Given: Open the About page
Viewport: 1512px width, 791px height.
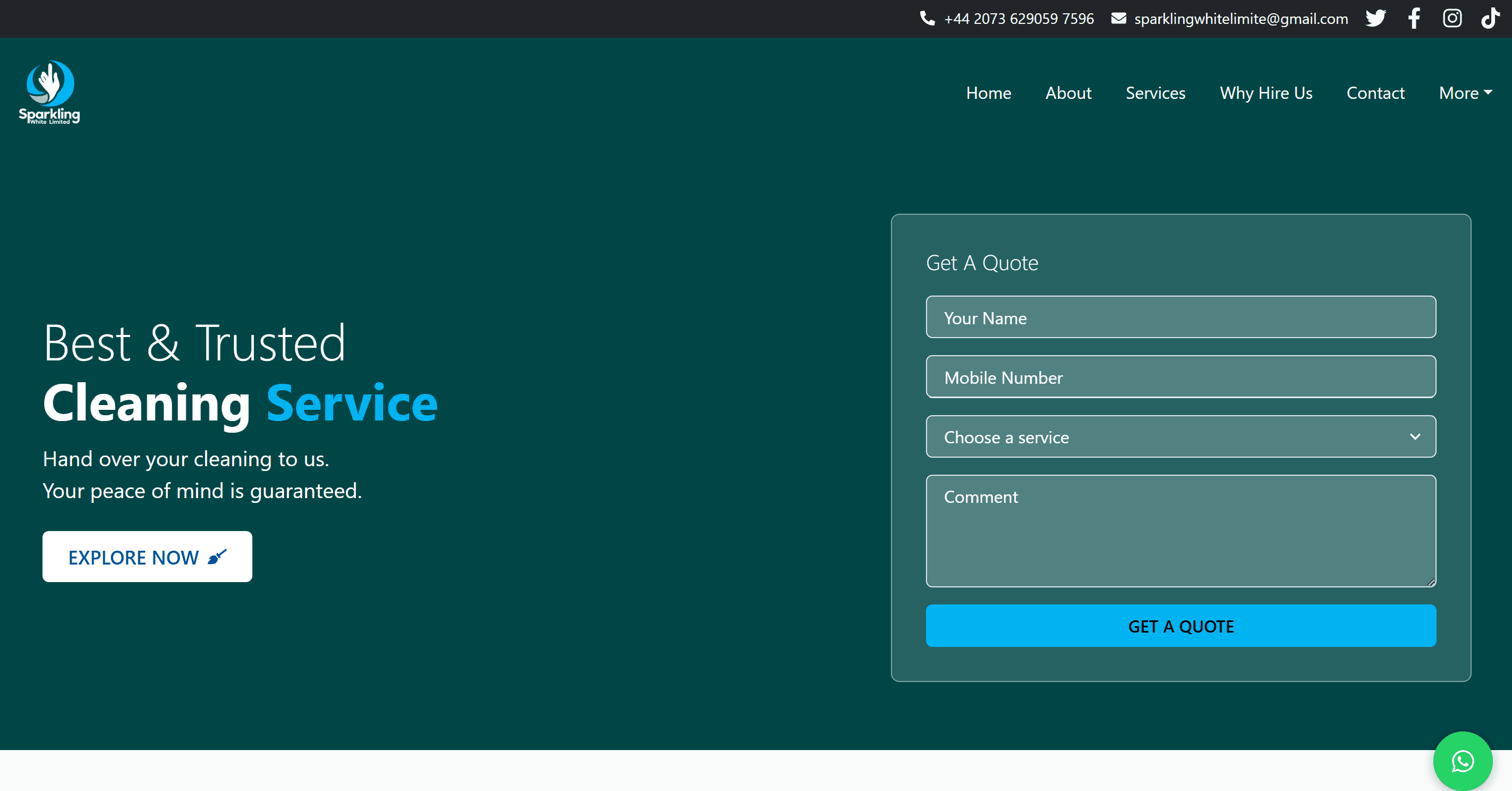Looking at the screenshot, I should point(1068,93).
